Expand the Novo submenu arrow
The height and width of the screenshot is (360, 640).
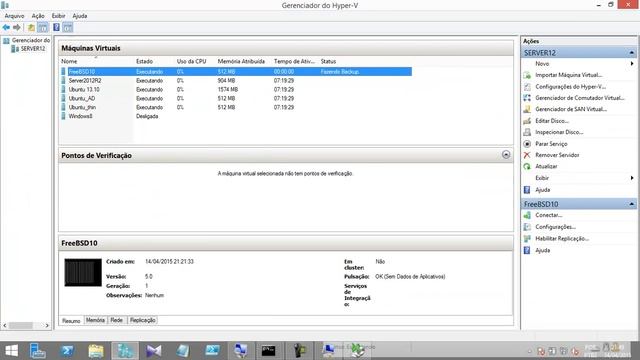[632, 64]
